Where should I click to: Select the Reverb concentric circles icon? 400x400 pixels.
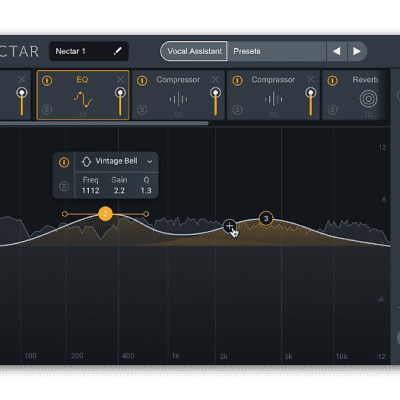[369, 99]
